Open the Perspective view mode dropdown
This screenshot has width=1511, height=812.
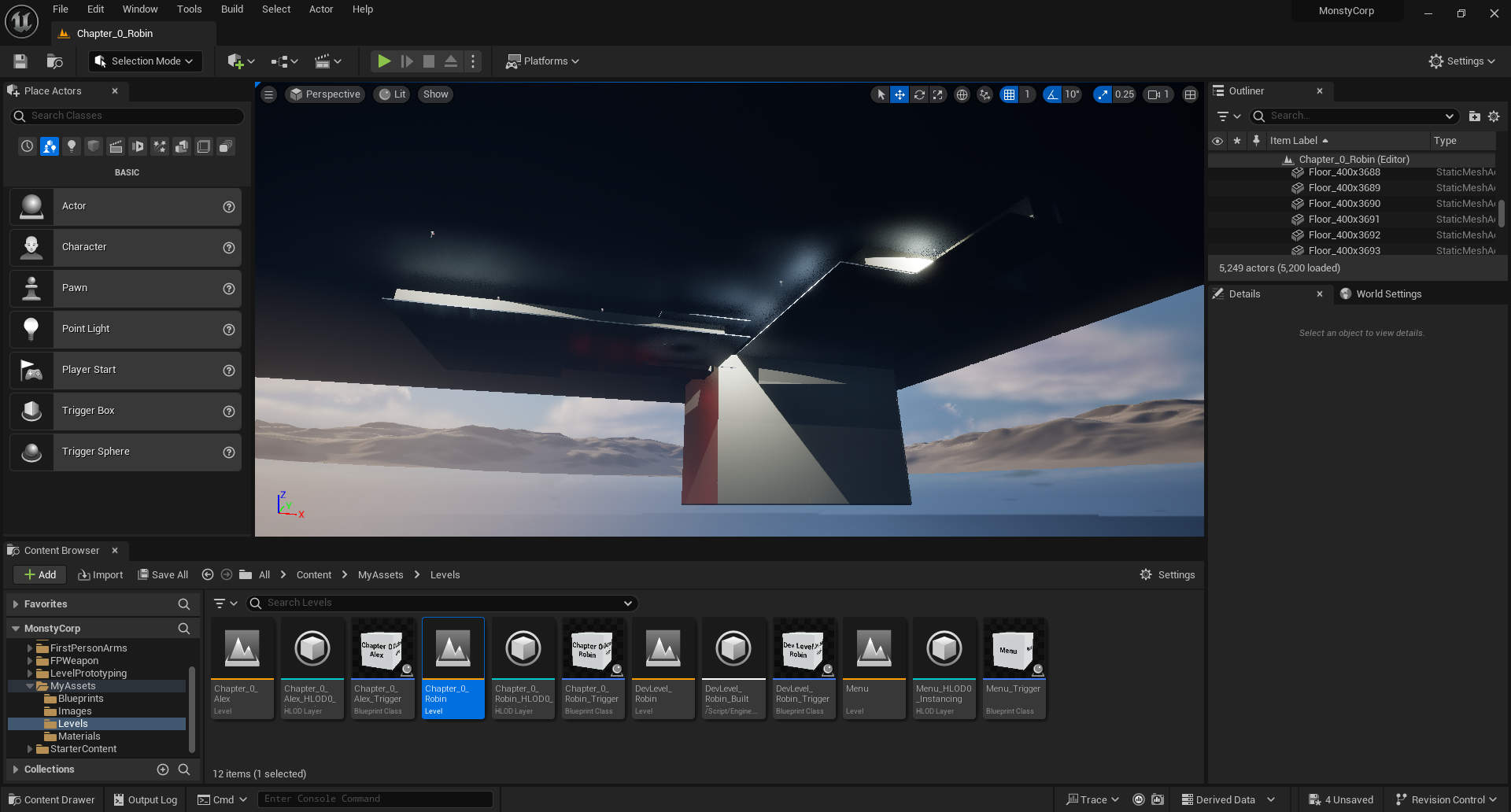[x=325, y=94]
